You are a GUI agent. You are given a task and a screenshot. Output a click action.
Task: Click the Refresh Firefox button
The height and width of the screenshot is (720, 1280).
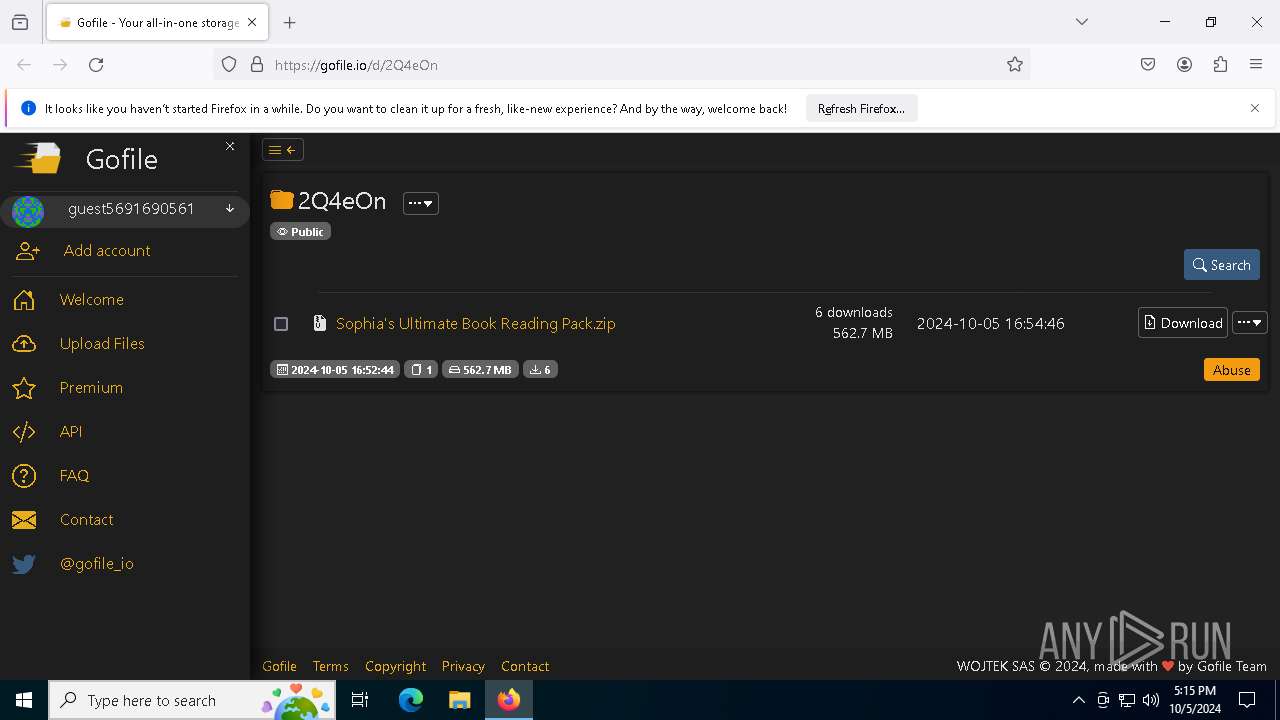[861, 108]
